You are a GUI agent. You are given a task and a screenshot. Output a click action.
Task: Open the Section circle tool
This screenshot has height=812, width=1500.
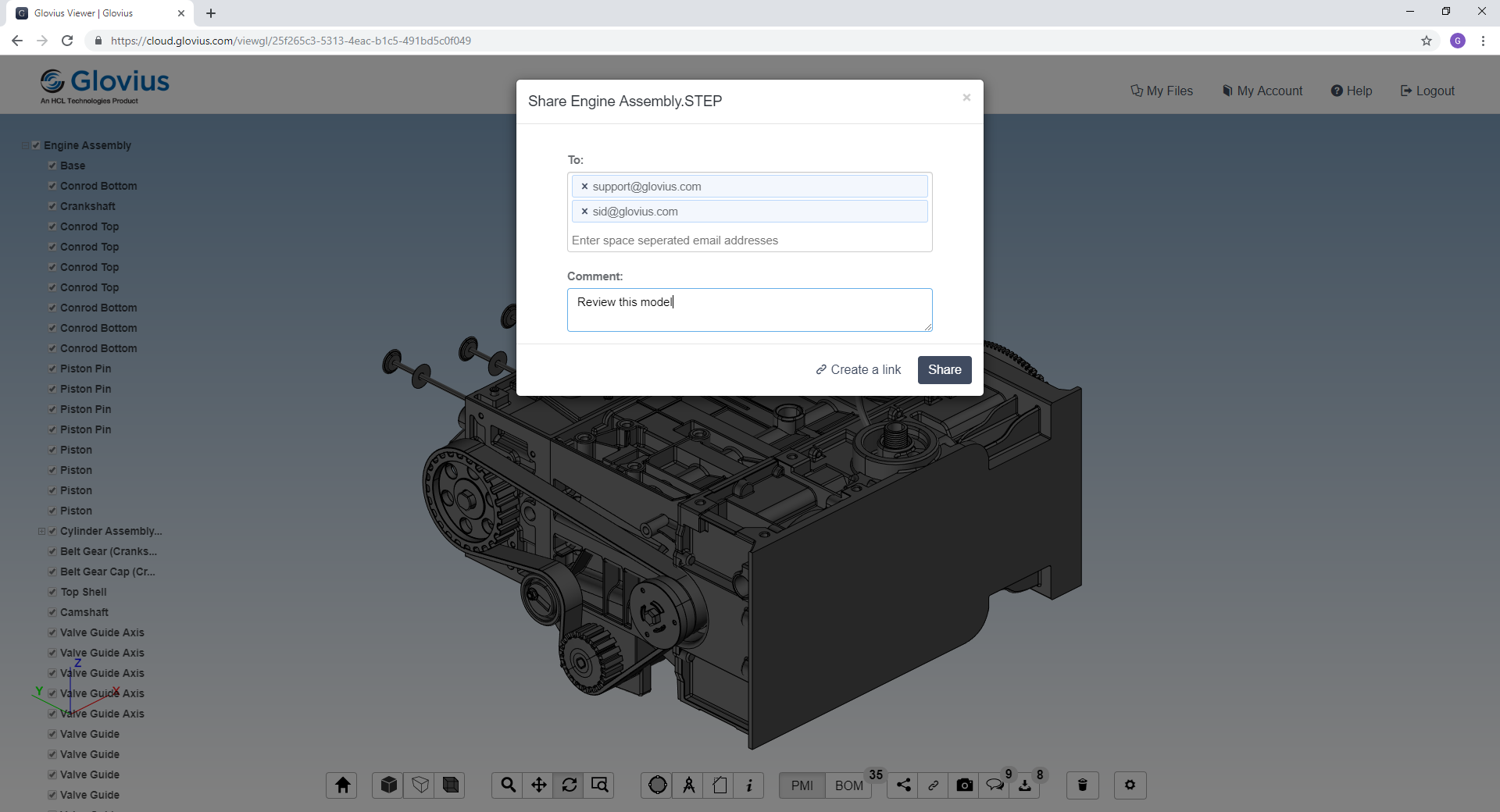point(658,785)
